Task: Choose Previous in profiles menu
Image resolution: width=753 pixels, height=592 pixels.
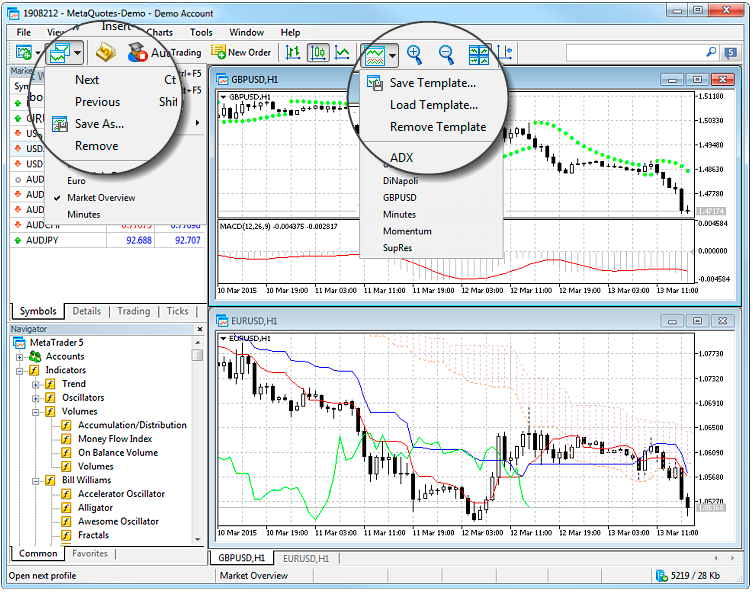Action: pos(97,102)
